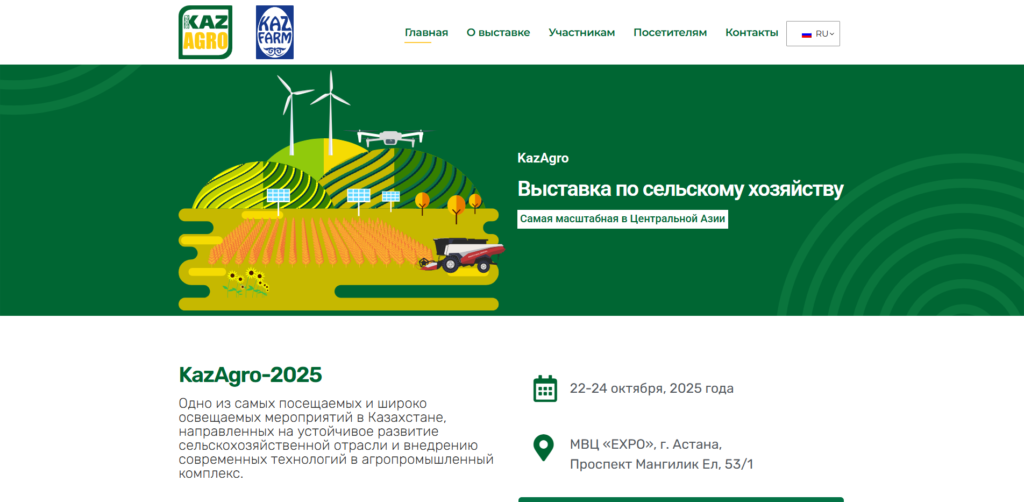Click the Самая масштабная в Центральной Азии label
1024x502 pixels.
[622, 219]
